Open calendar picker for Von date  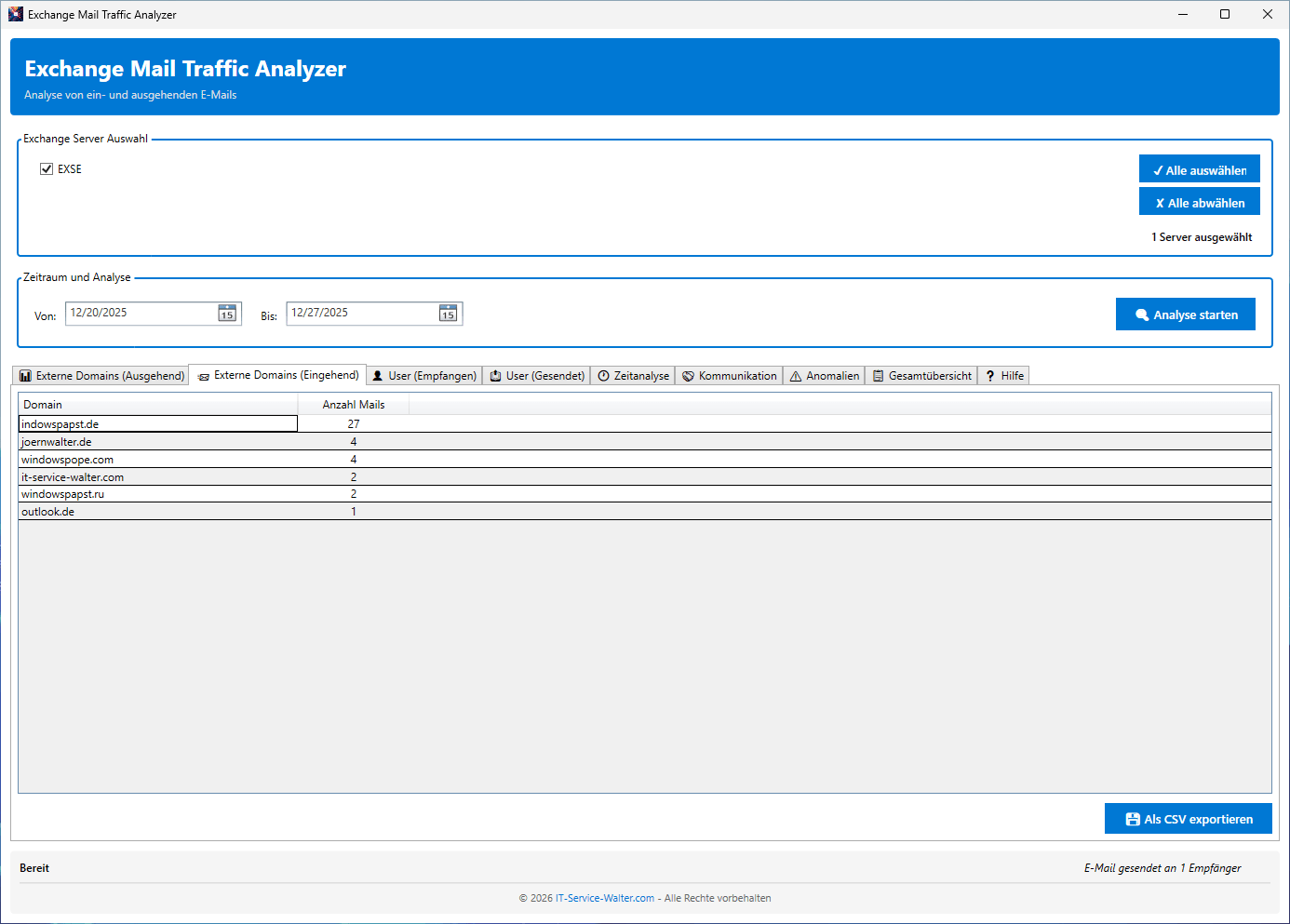[x=227, y=314]
